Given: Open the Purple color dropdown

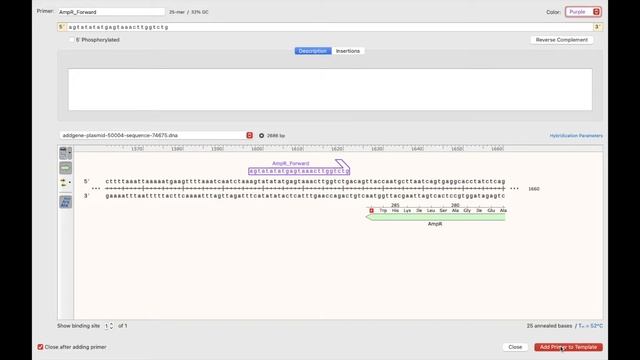Looking at the screenshot, I should pos(583,12).
